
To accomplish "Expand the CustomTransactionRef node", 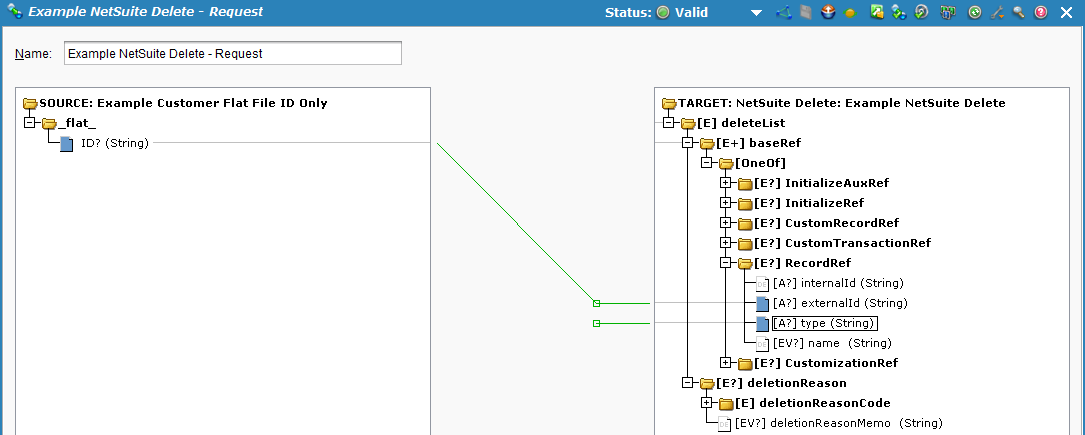I will [x=726, y=243].
